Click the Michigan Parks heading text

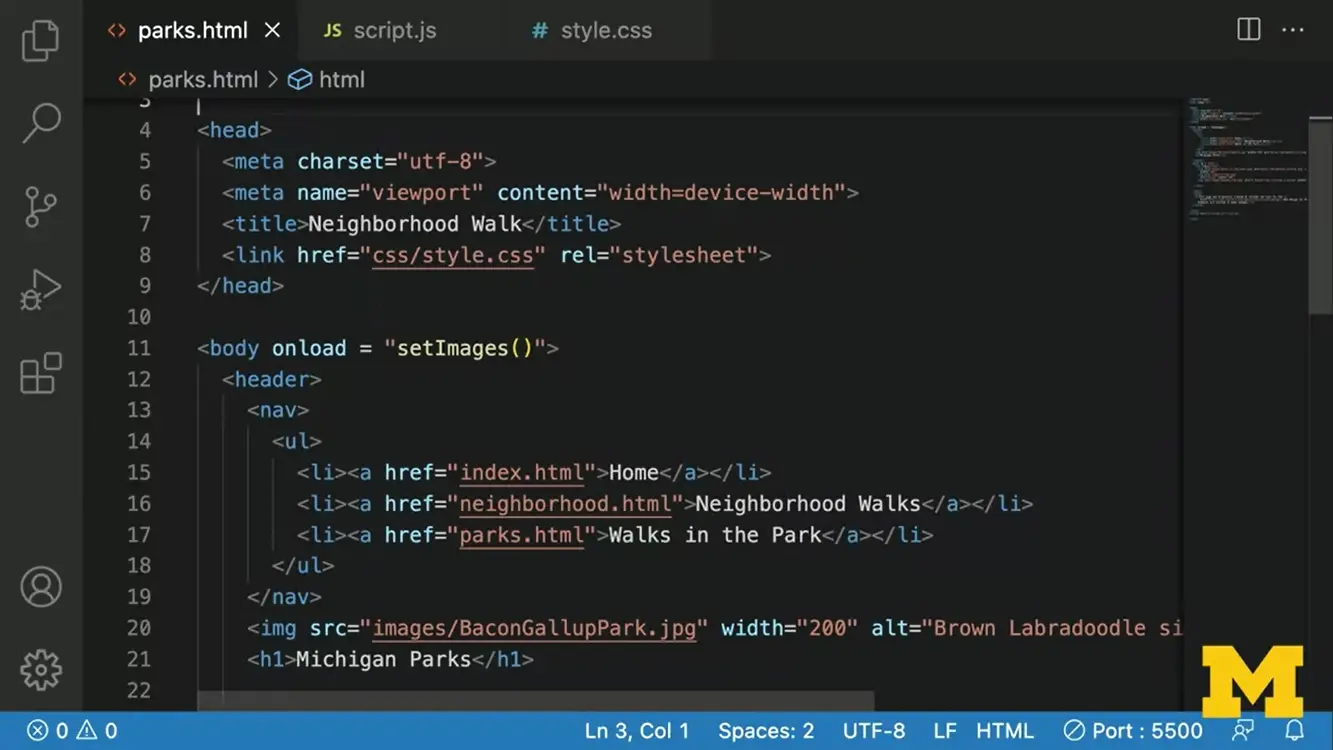tap(383, 659)
